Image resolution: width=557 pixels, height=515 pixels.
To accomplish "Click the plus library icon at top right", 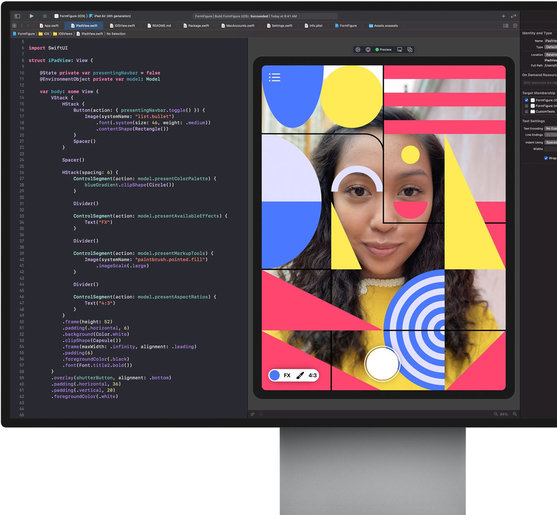I will click(x=503, y=16).
